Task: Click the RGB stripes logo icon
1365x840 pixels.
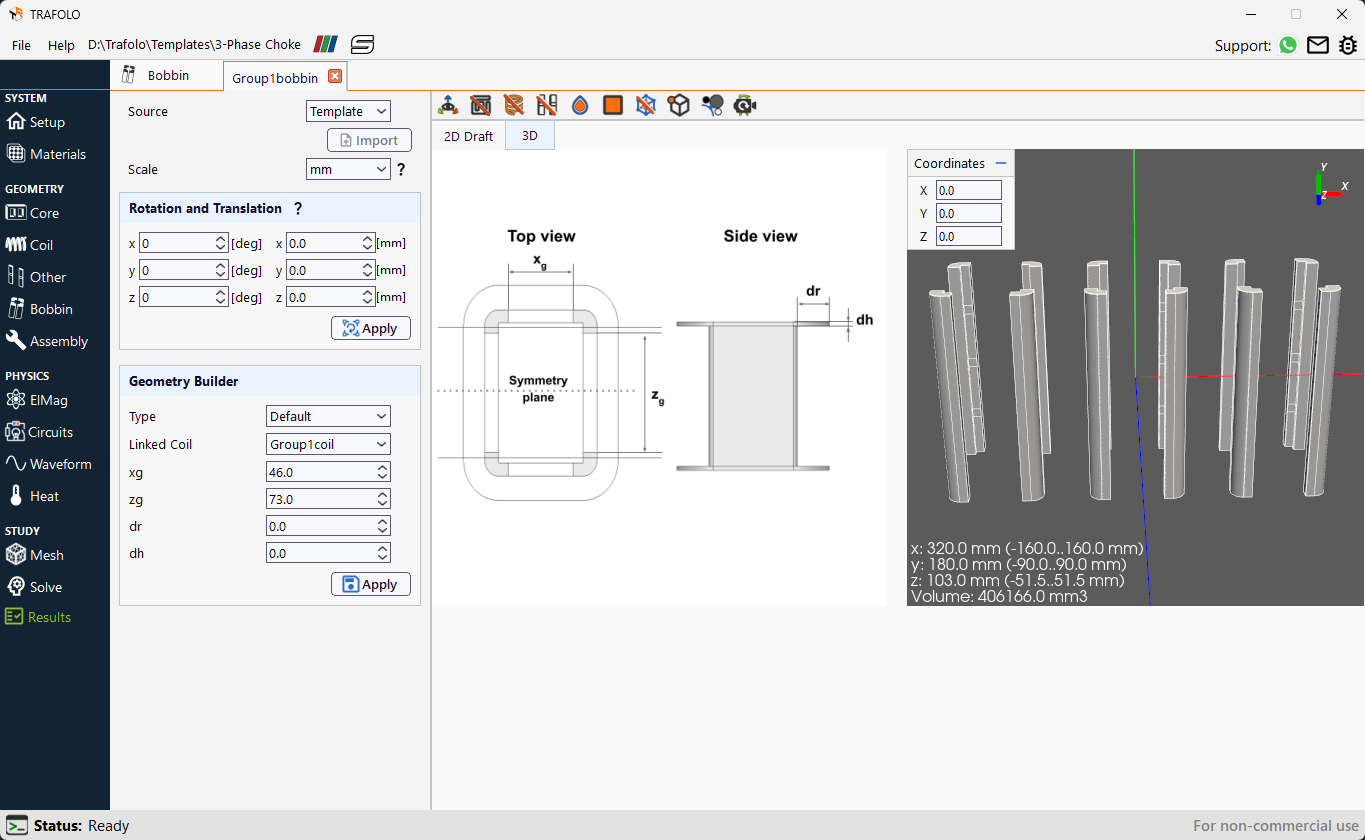Action: click(x=326, y=44)
